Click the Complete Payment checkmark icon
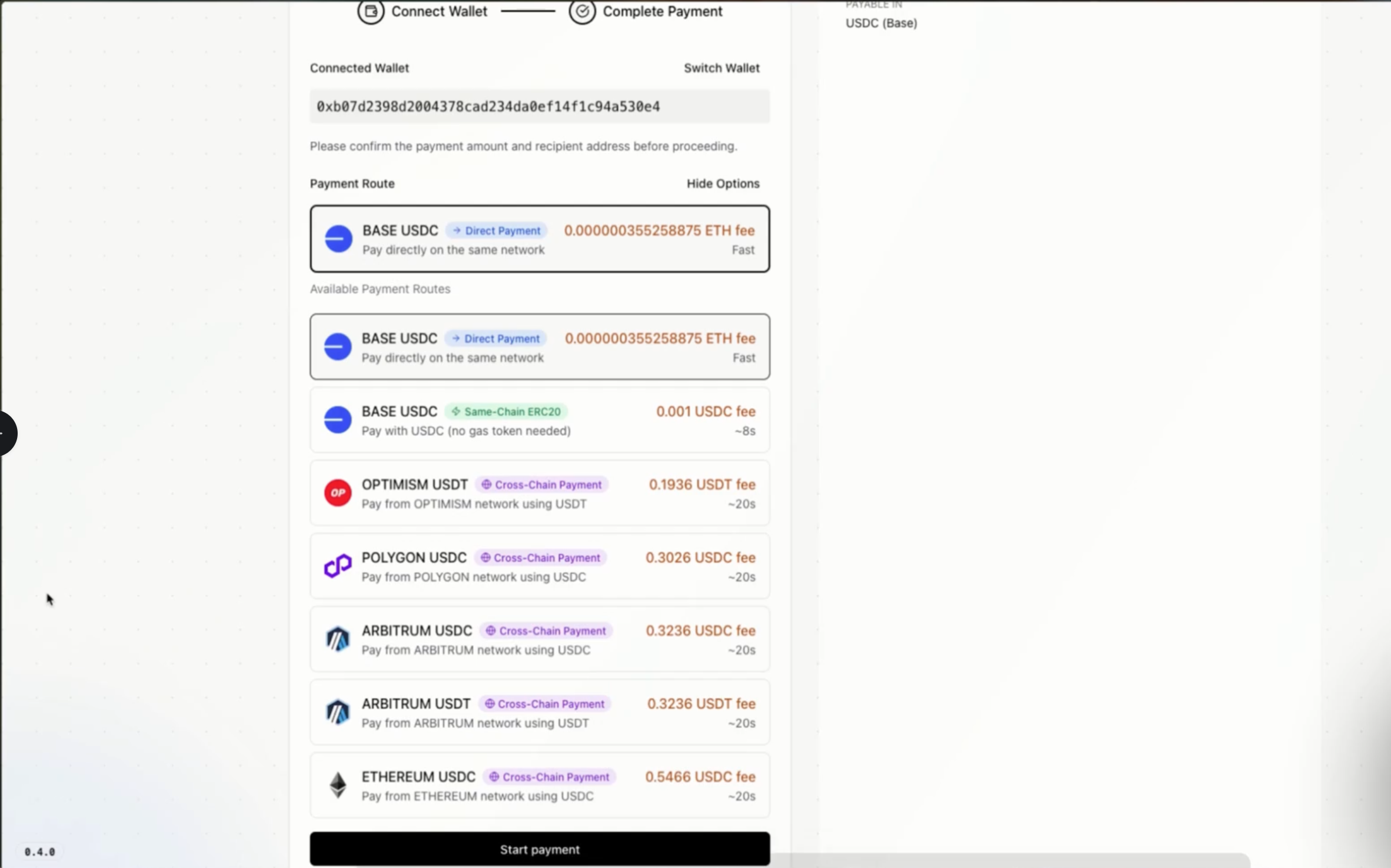This screenshot has width=1391, height=868. pyautogui.click(x=582, y=11)
